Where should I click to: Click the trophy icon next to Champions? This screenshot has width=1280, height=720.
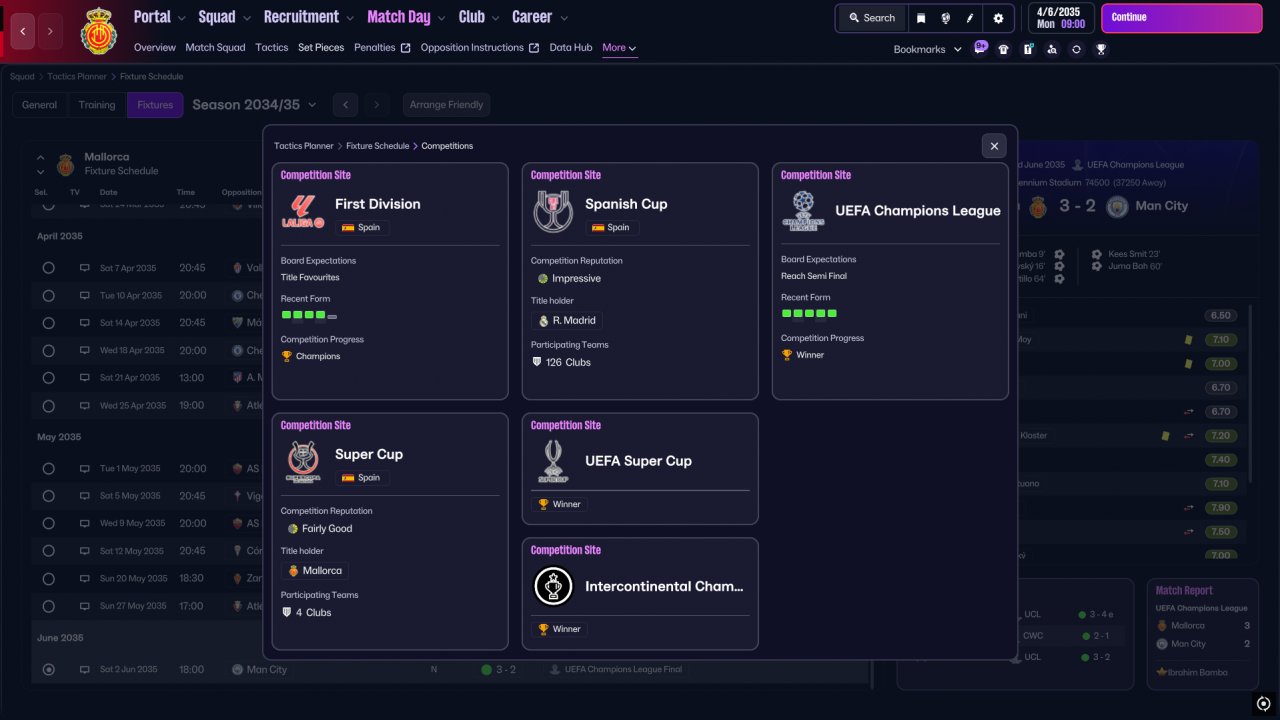[x=287, y=356]
